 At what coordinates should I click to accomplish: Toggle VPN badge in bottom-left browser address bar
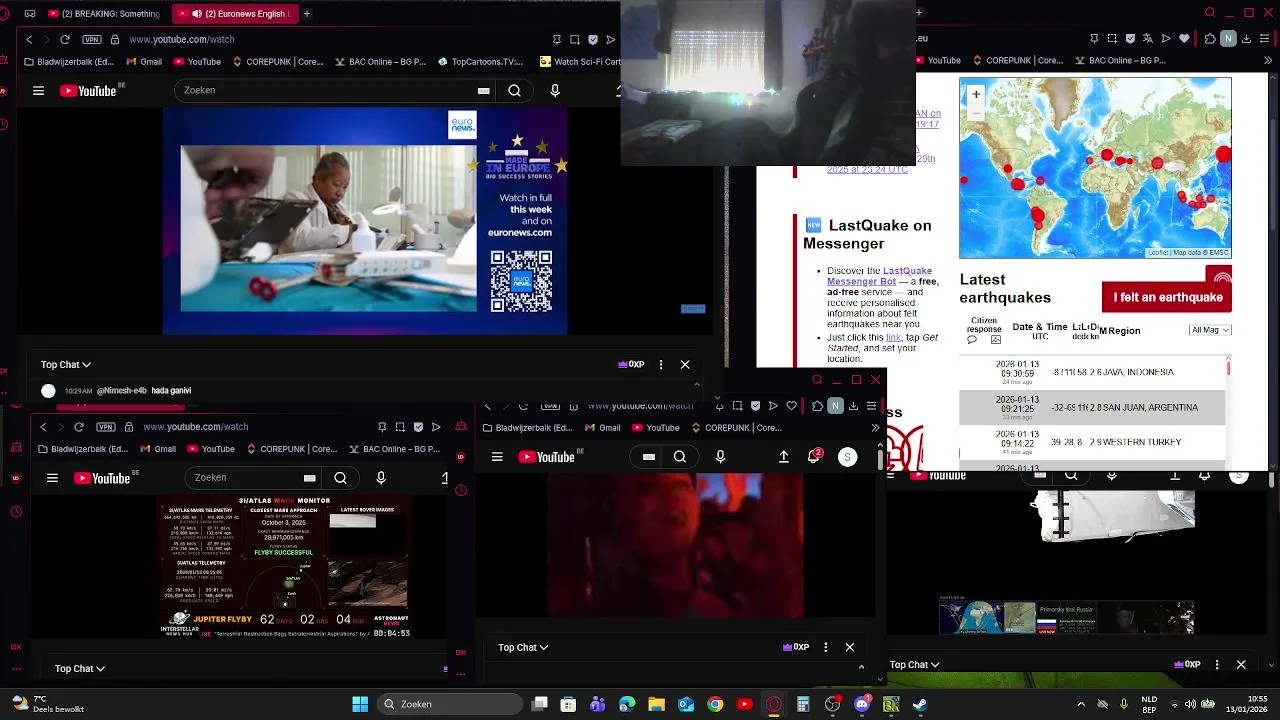106,427
